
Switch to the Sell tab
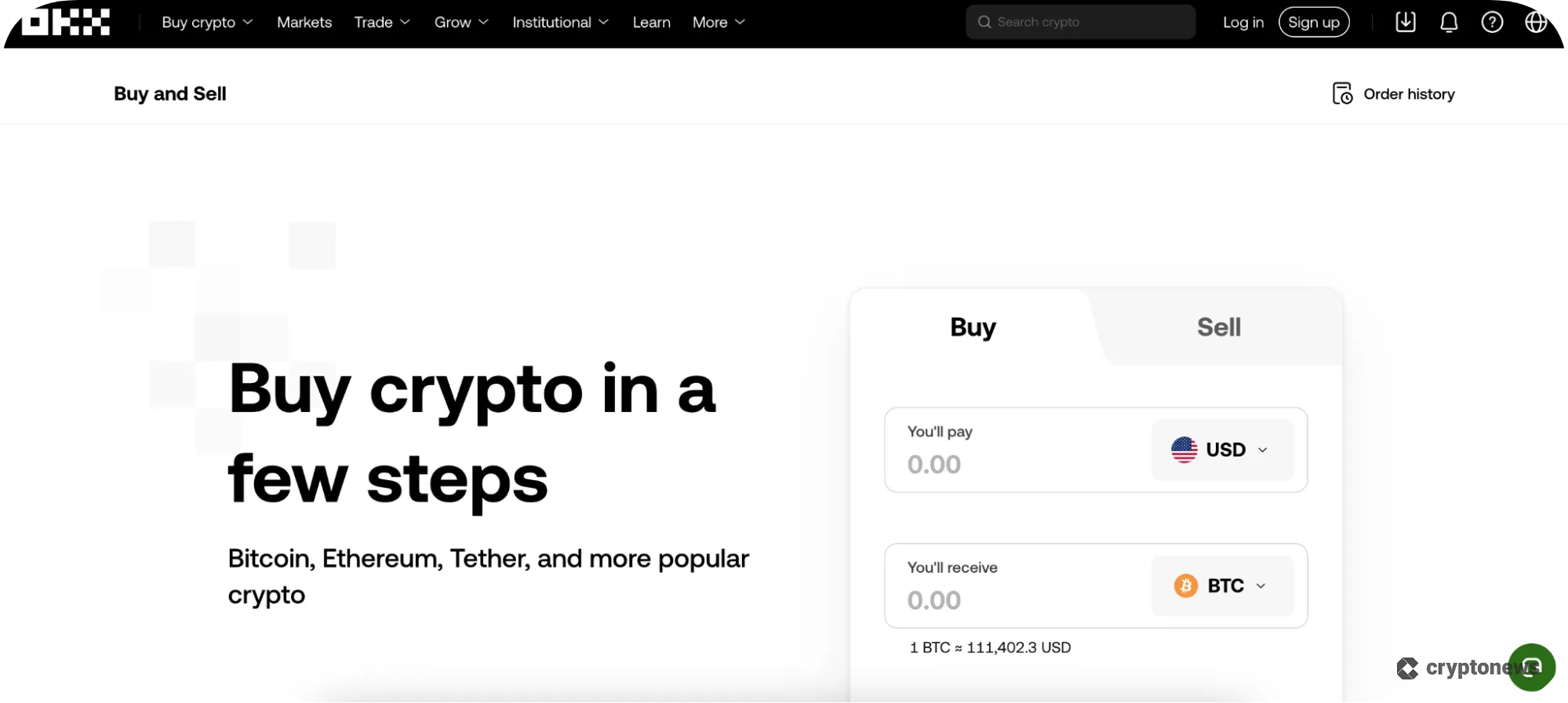coord(1218,327)
